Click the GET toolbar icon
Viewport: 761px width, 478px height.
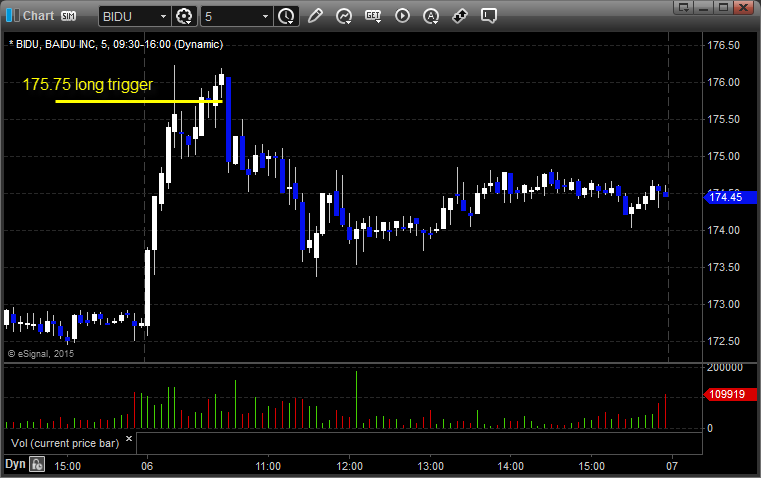(373, 16)
